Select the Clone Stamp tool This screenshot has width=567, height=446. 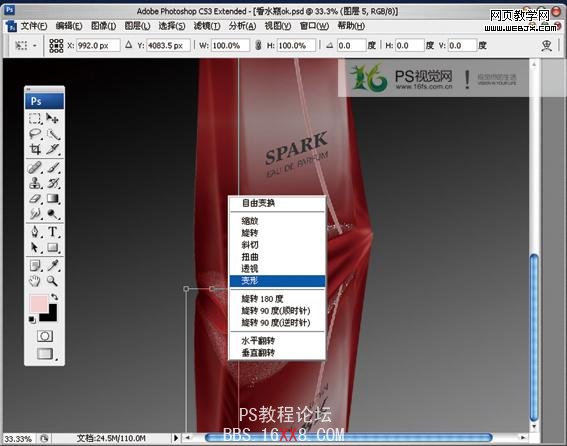click(x=35, y=183)
